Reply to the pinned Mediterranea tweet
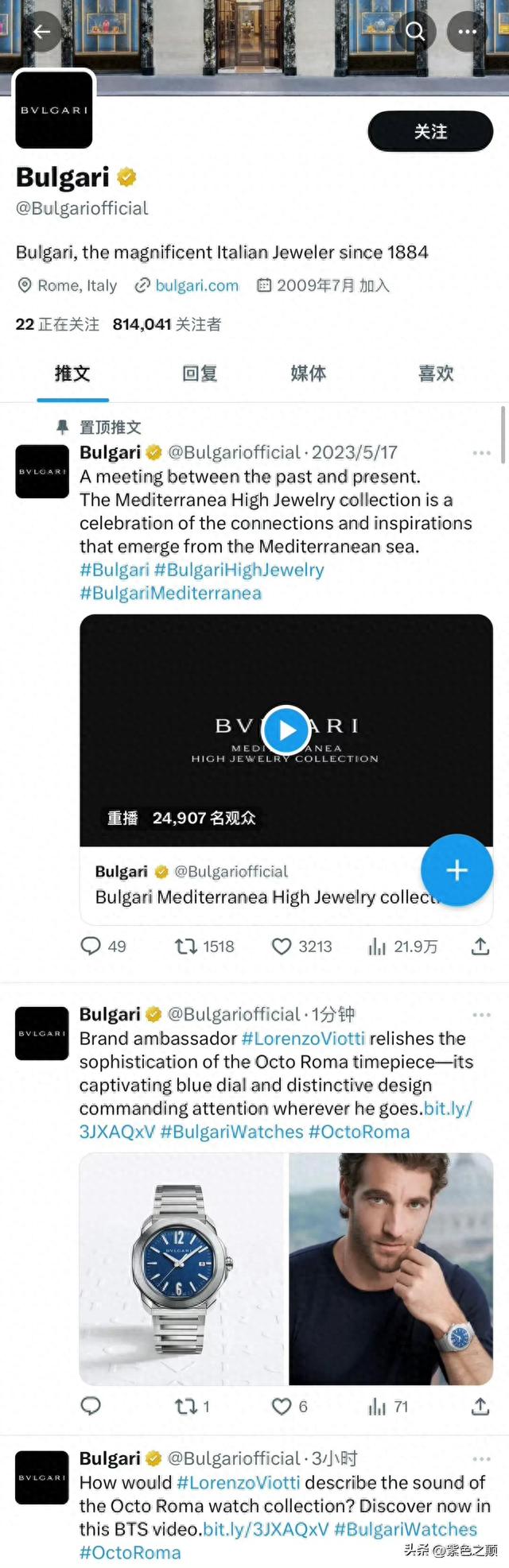This screenshot has width=509, height=1568. pos(91,946)
